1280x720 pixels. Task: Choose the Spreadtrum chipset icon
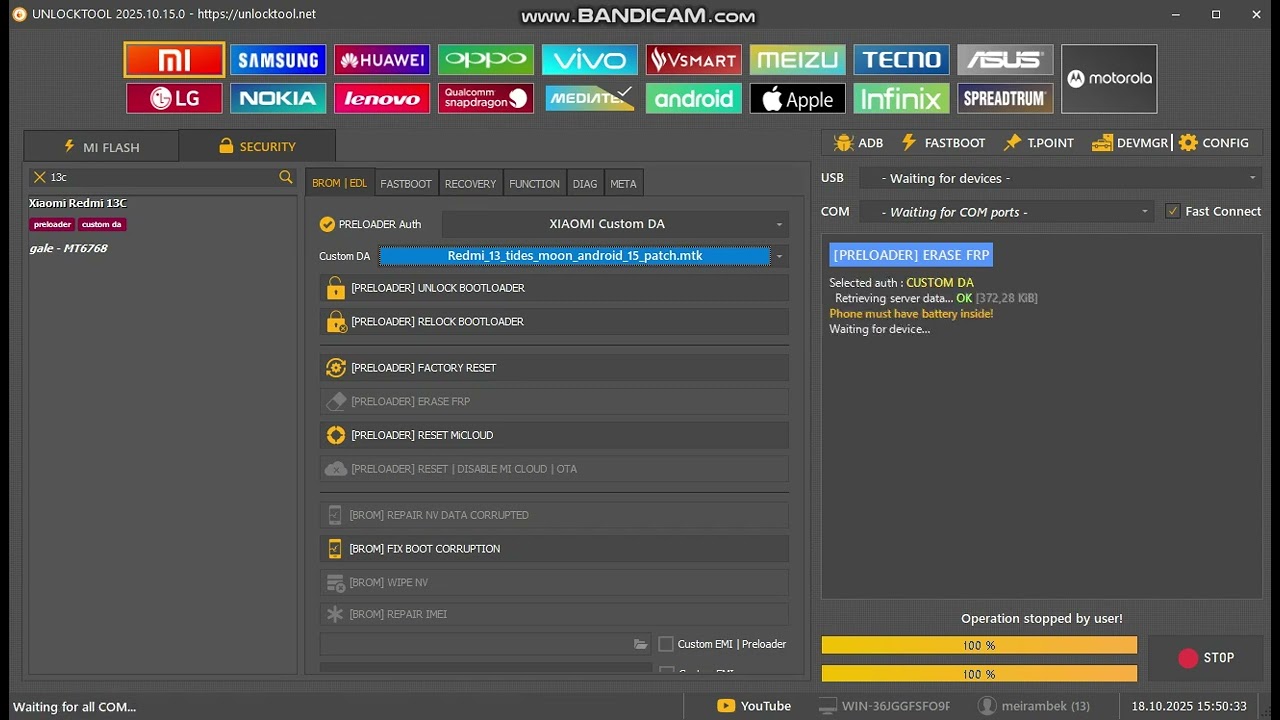[1006, 98]
